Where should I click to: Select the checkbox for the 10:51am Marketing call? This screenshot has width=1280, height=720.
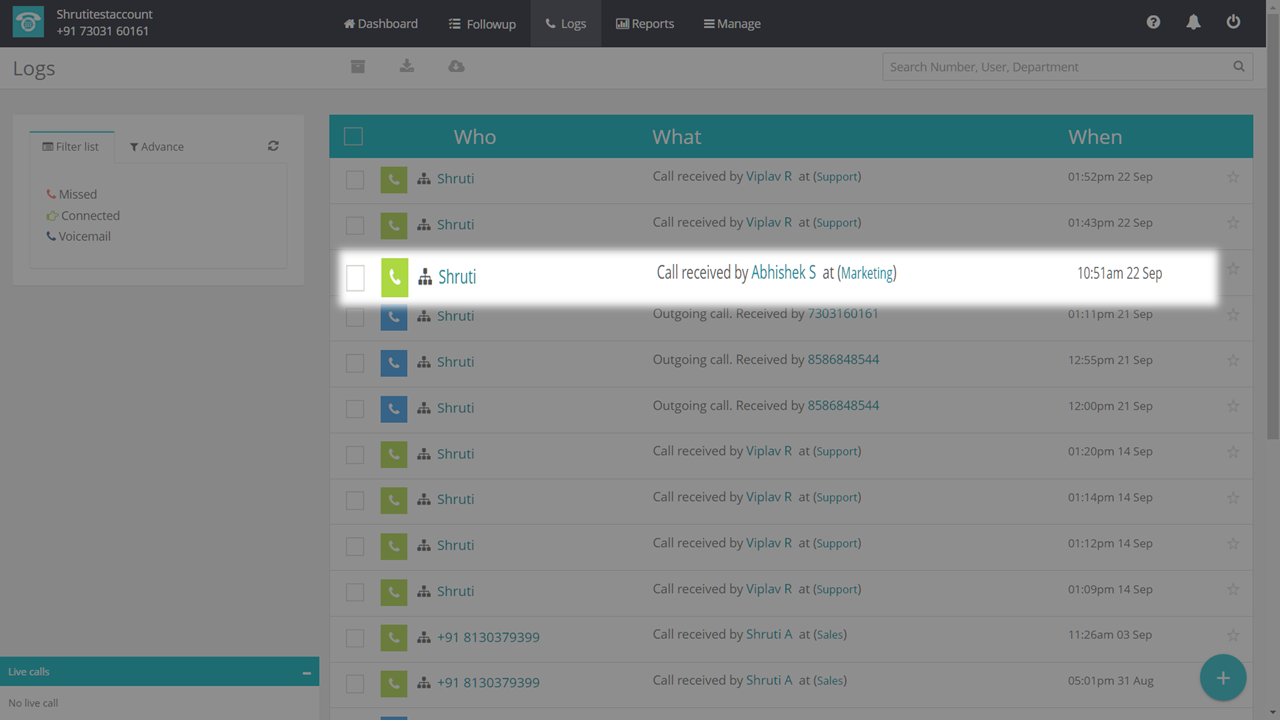(355, 277)
